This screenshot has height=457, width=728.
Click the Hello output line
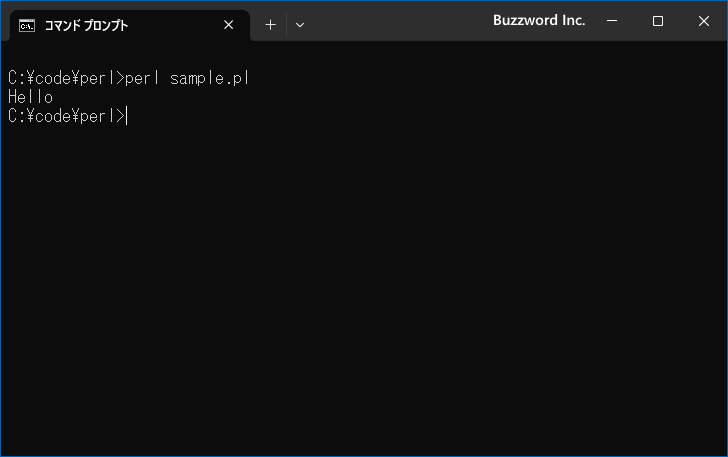click(x=31, y=97)
